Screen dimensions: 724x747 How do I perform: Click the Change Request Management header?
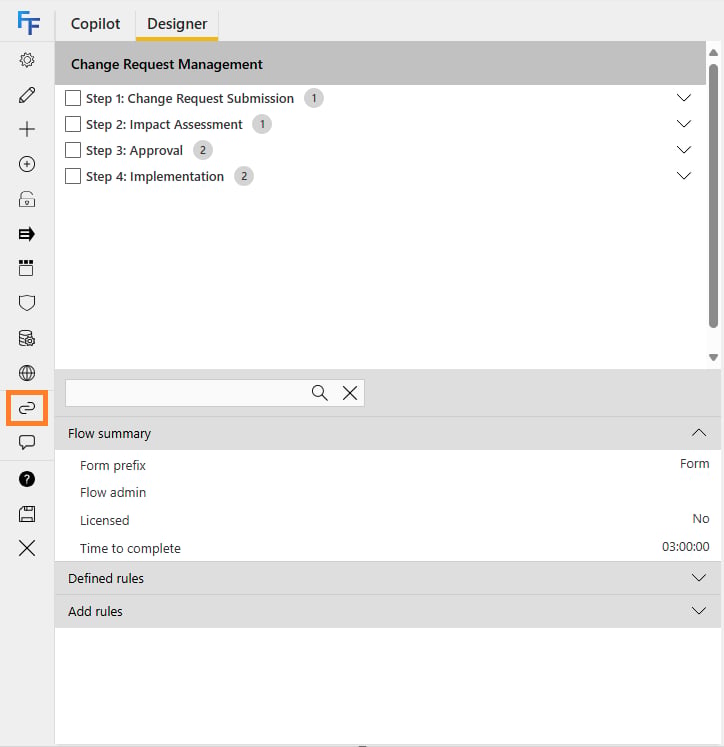click(380, 64)
